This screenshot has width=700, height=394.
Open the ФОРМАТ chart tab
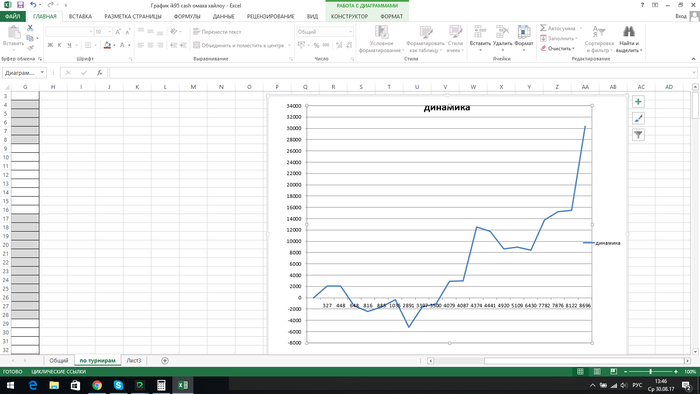(392, 16)
